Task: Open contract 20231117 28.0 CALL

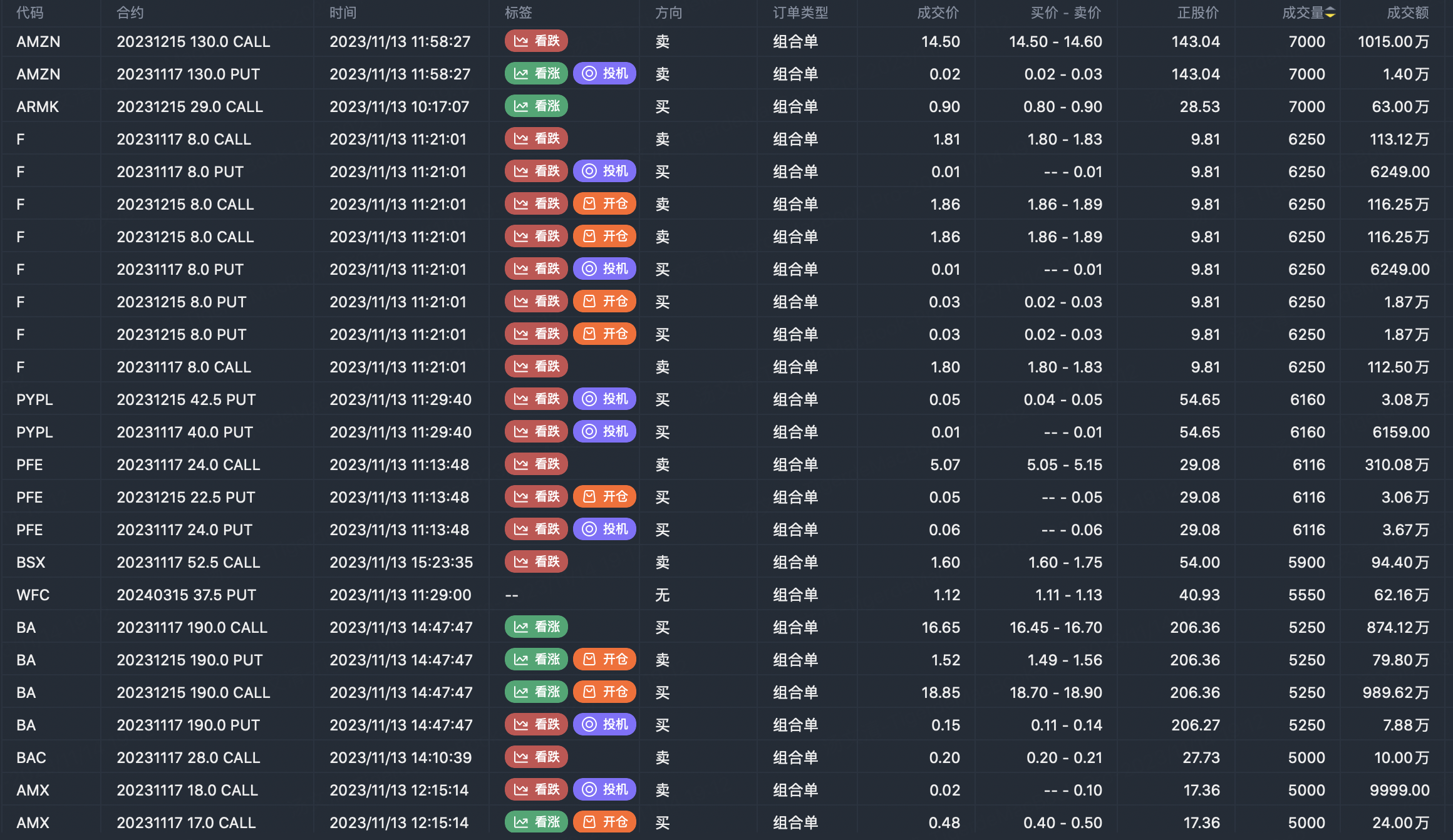Action: (189, 757)
